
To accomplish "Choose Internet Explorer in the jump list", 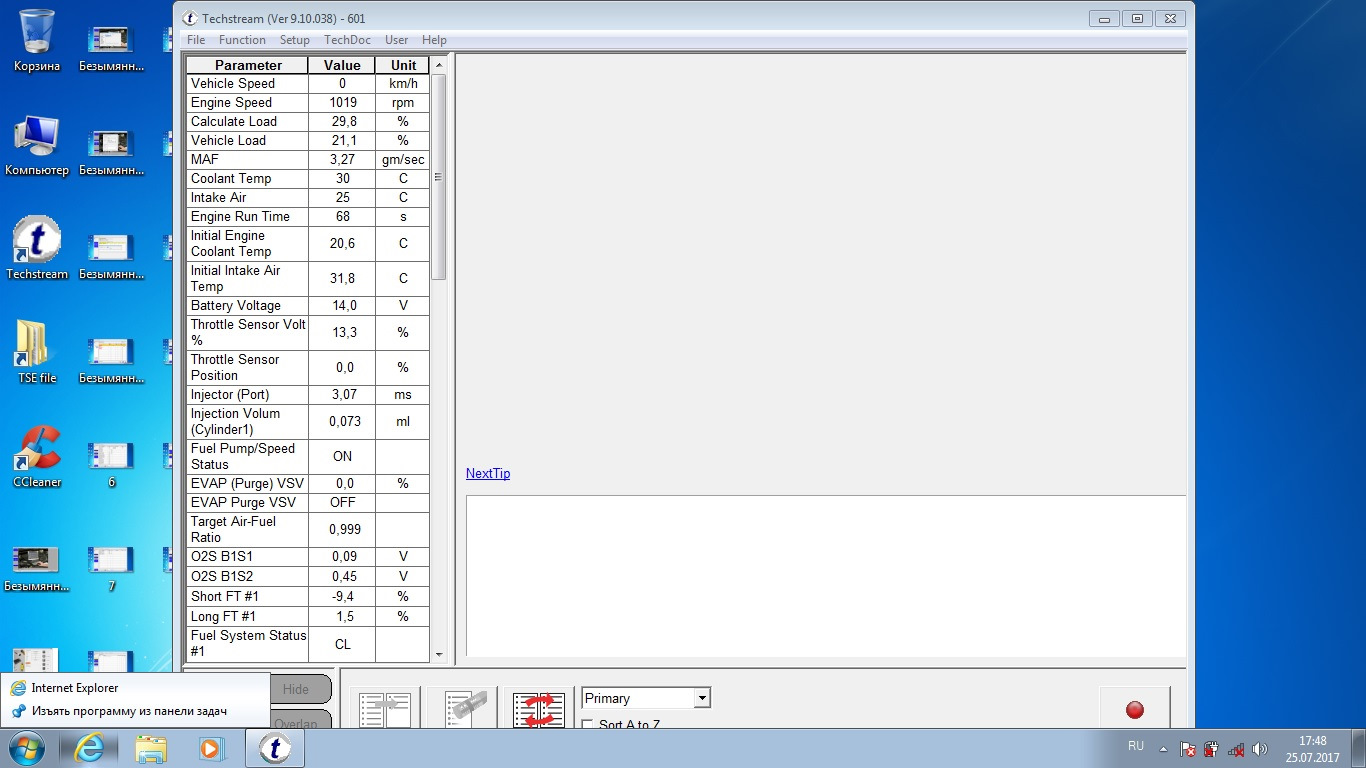I will click(x=135, y=688).
